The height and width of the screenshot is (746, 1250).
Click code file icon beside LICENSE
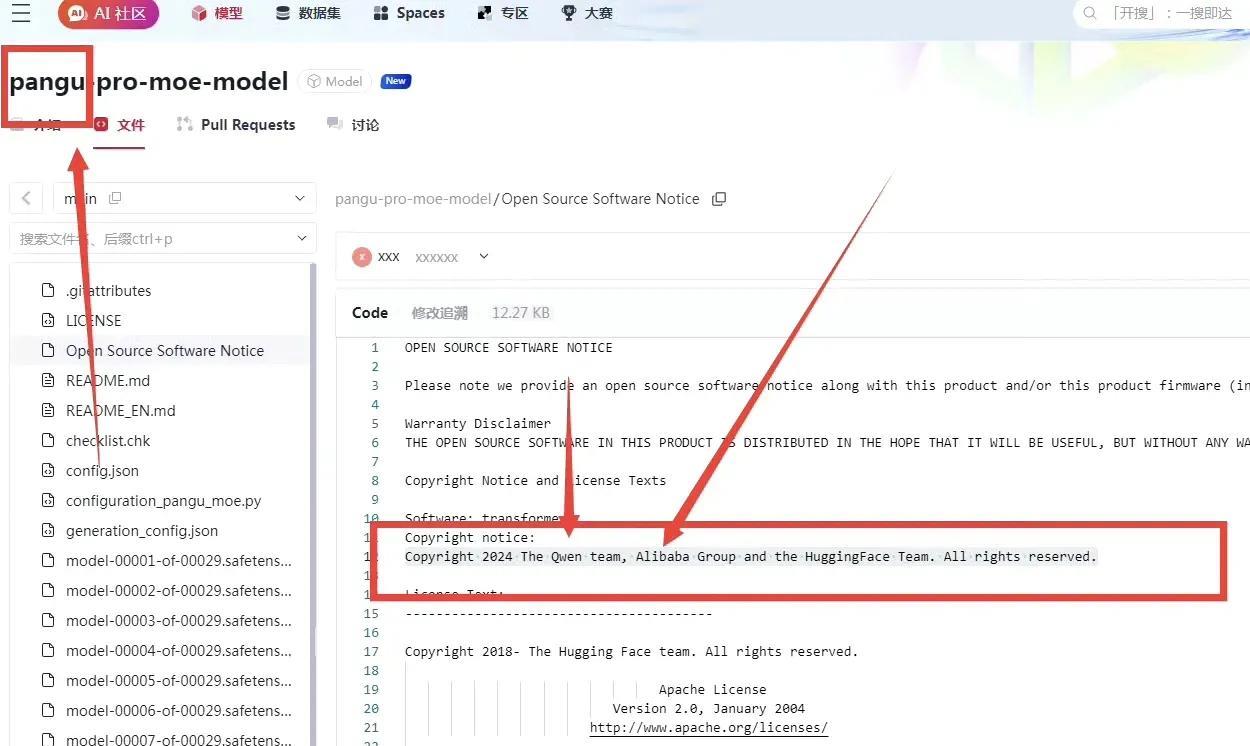[x=47, y=321]
